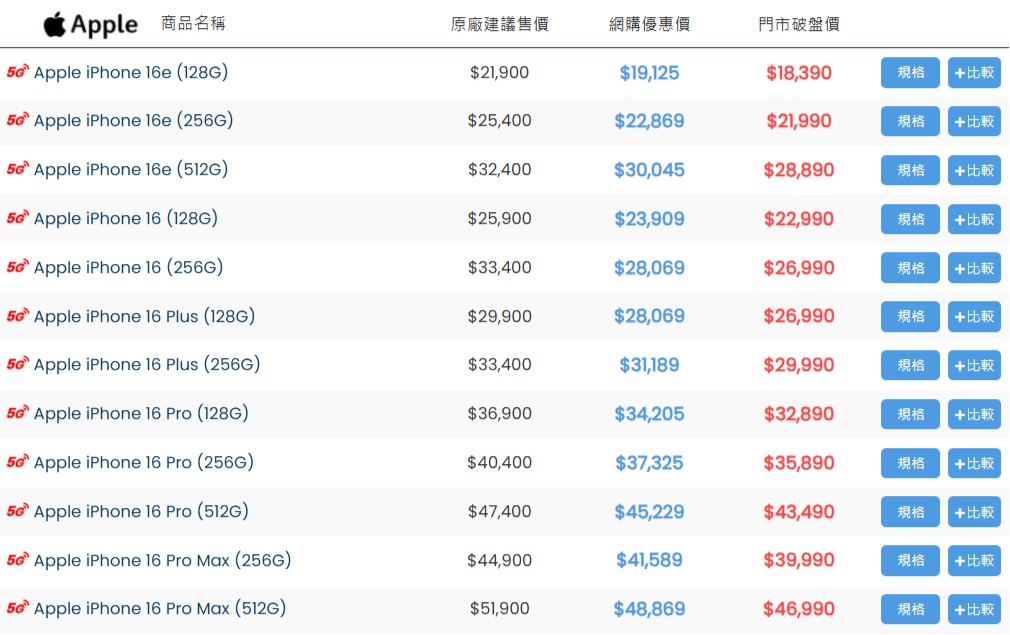Screen dimensions: 1010x635
Task: View 規格 for iPhone 16 Pro Max (512G)
Action: (910, 609)
